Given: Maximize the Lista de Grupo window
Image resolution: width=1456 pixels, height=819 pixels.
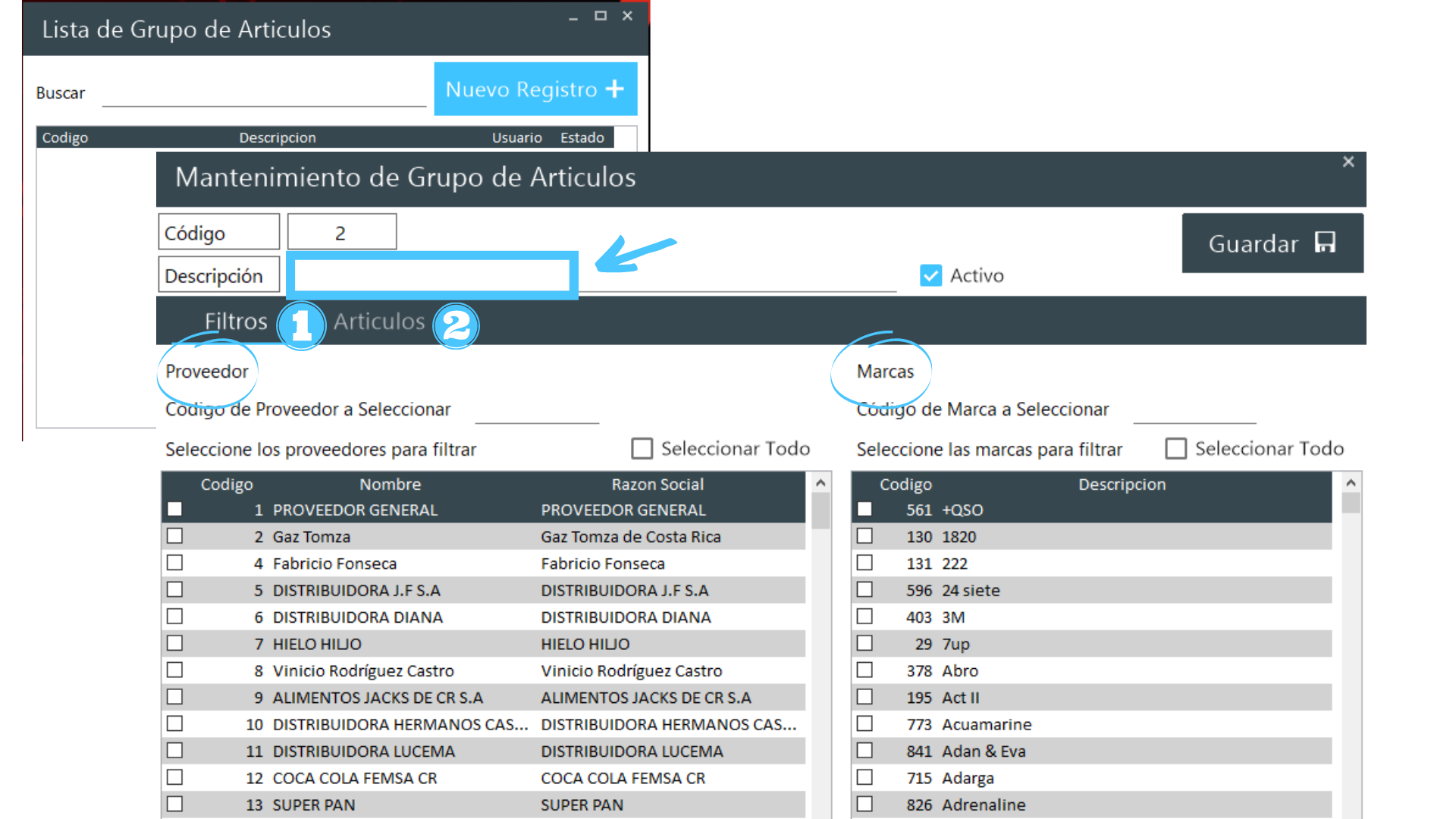Looking at the screenshot, I should 601,16.
